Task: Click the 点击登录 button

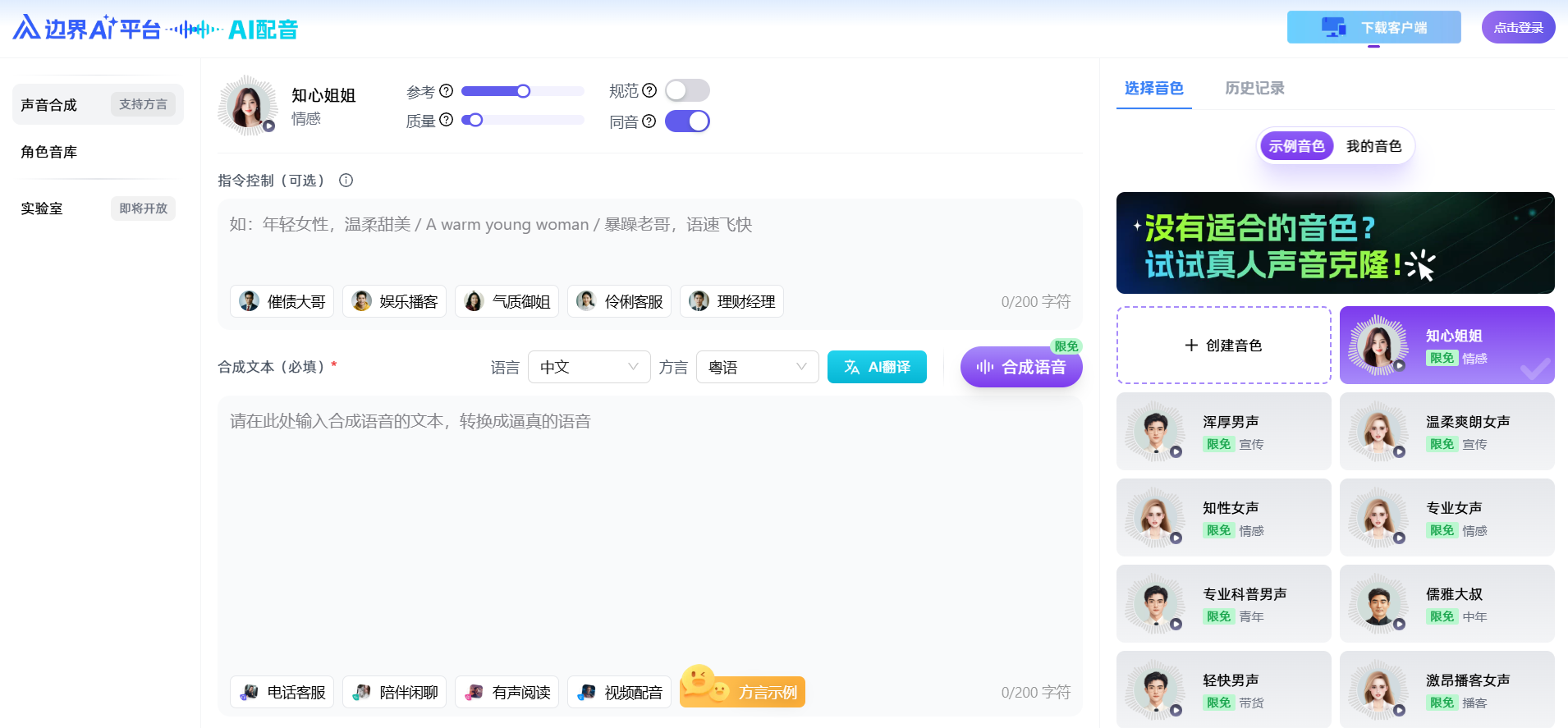Action: pos(1518,27)
